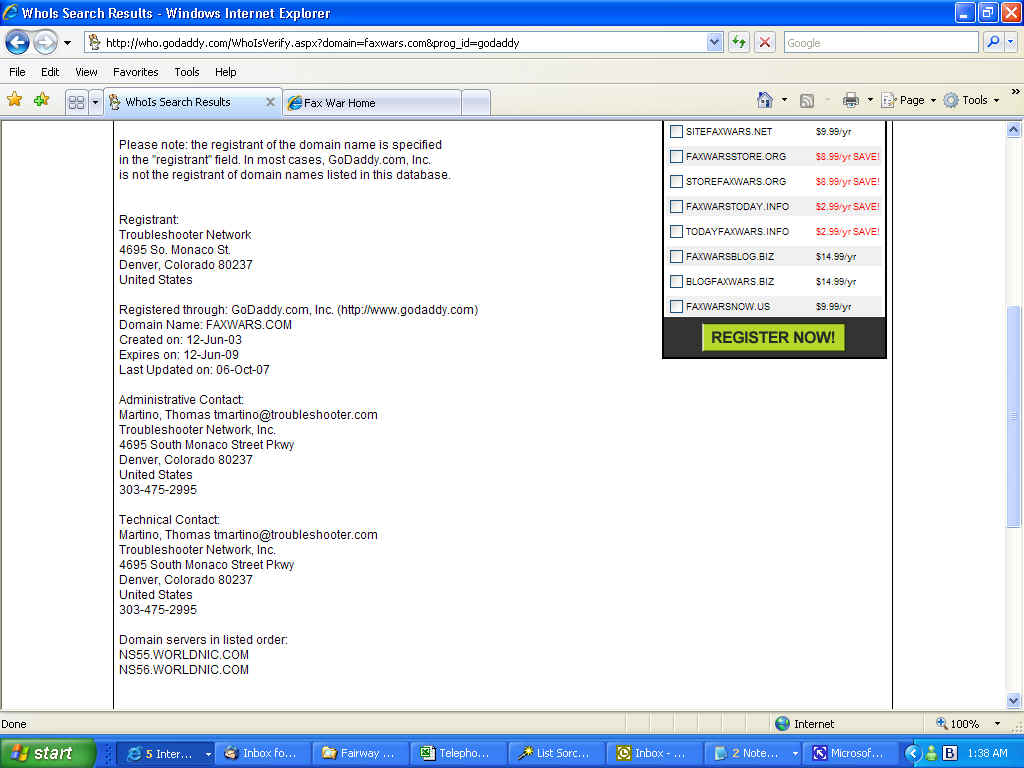Close the WhoIs Search Results tab

click(x=270, y=103)
